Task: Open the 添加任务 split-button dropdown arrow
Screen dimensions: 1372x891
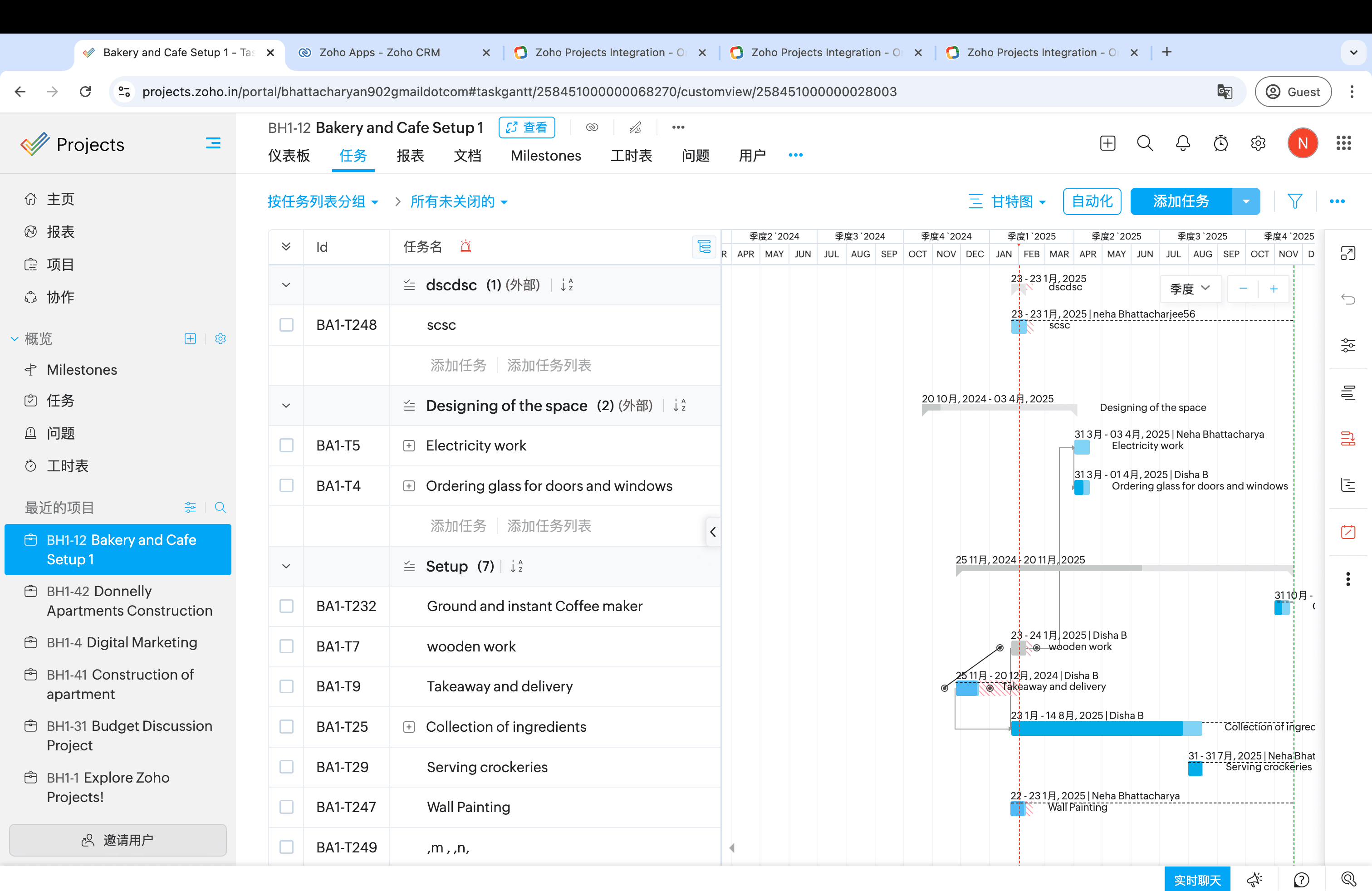Action: pyautogui.click(x=1246, y=201)
